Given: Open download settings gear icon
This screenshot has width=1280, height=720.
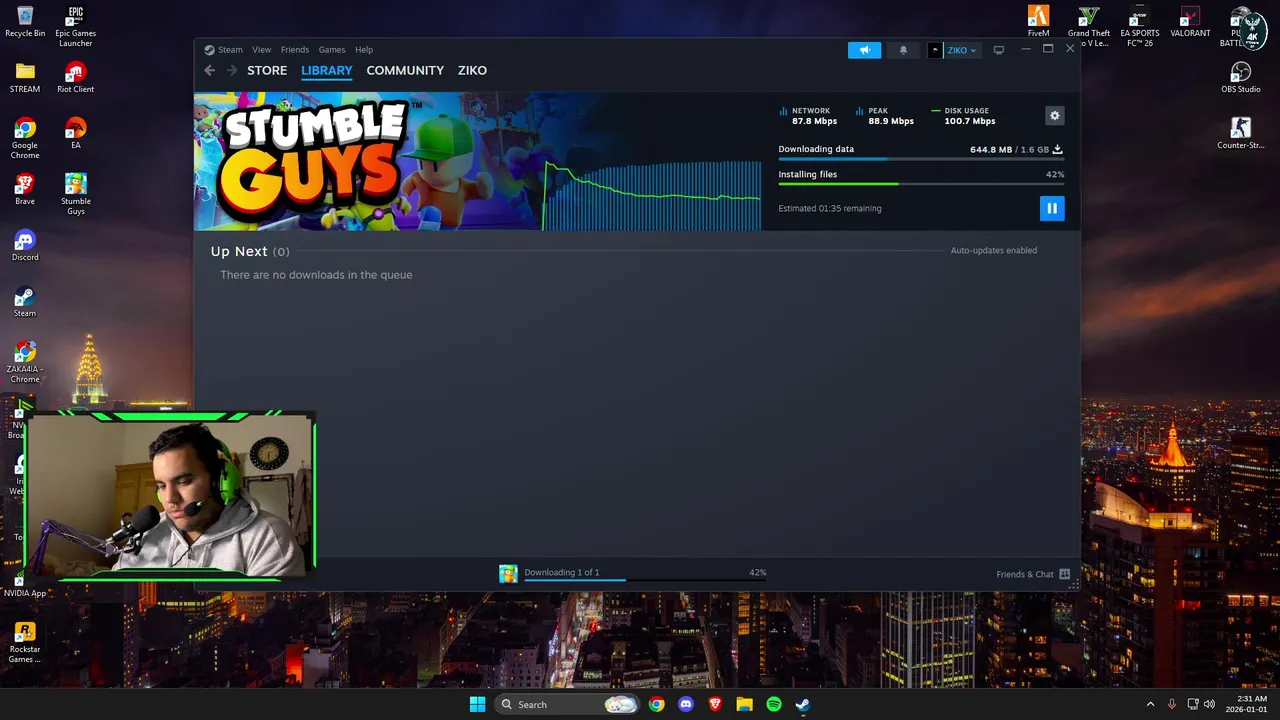Looking at the screenshot, I should (x=1054, y=116).
